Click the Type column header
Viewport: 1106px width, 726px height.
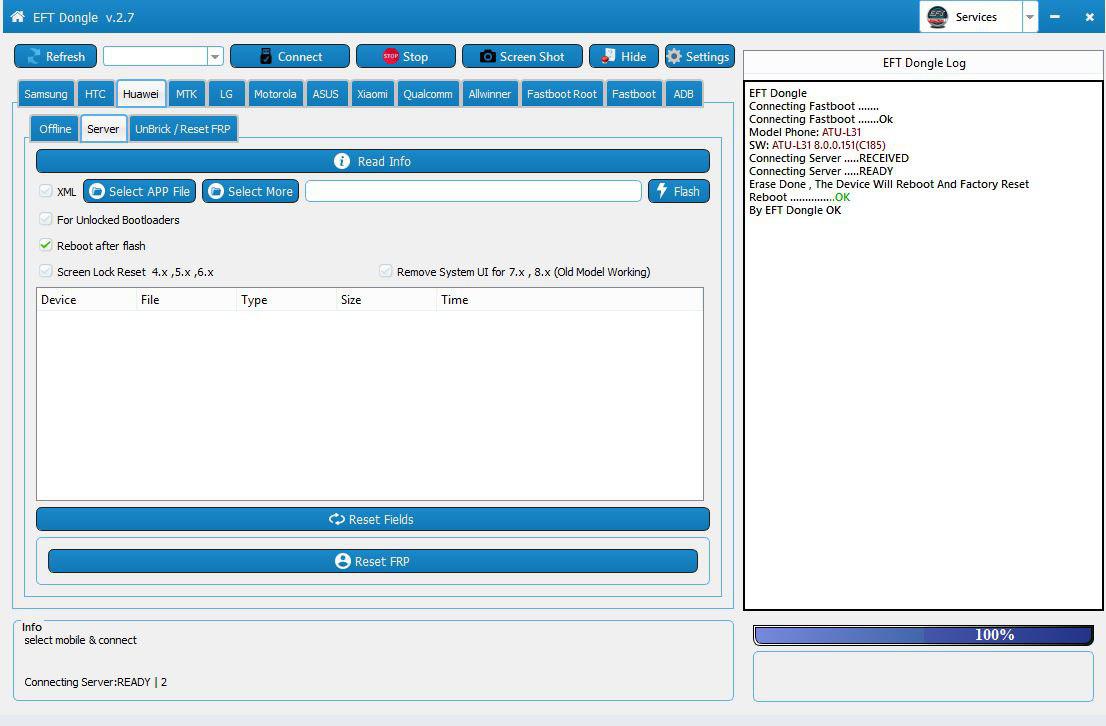[287, 300]
